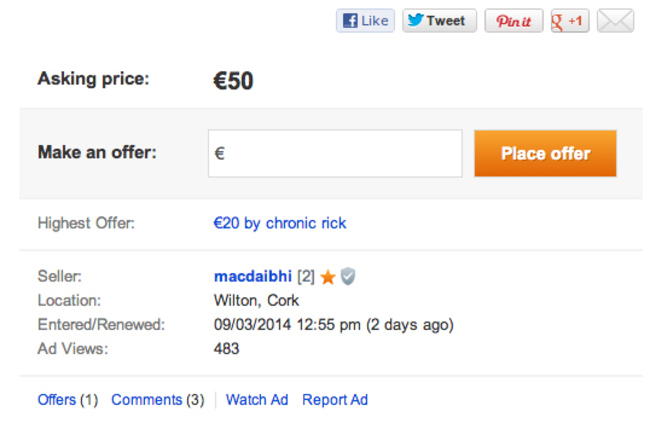
Task: Click the grey verified shield badge
Action: [x=348, y=277]
